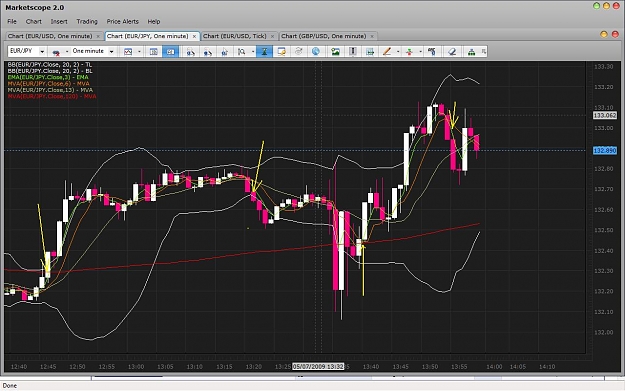Click the green EMA(EUR/JPY.Close,3) legend
This screenshot has height=391, width=625.
click(x=48, y=77)
